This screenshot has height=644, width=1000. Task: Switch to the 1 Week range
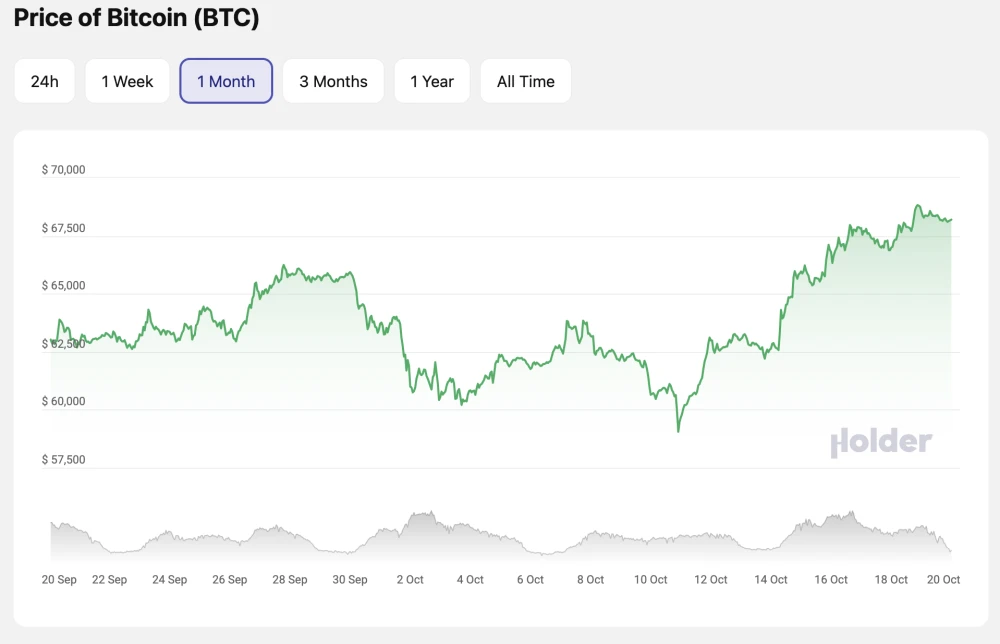point(127,81)
